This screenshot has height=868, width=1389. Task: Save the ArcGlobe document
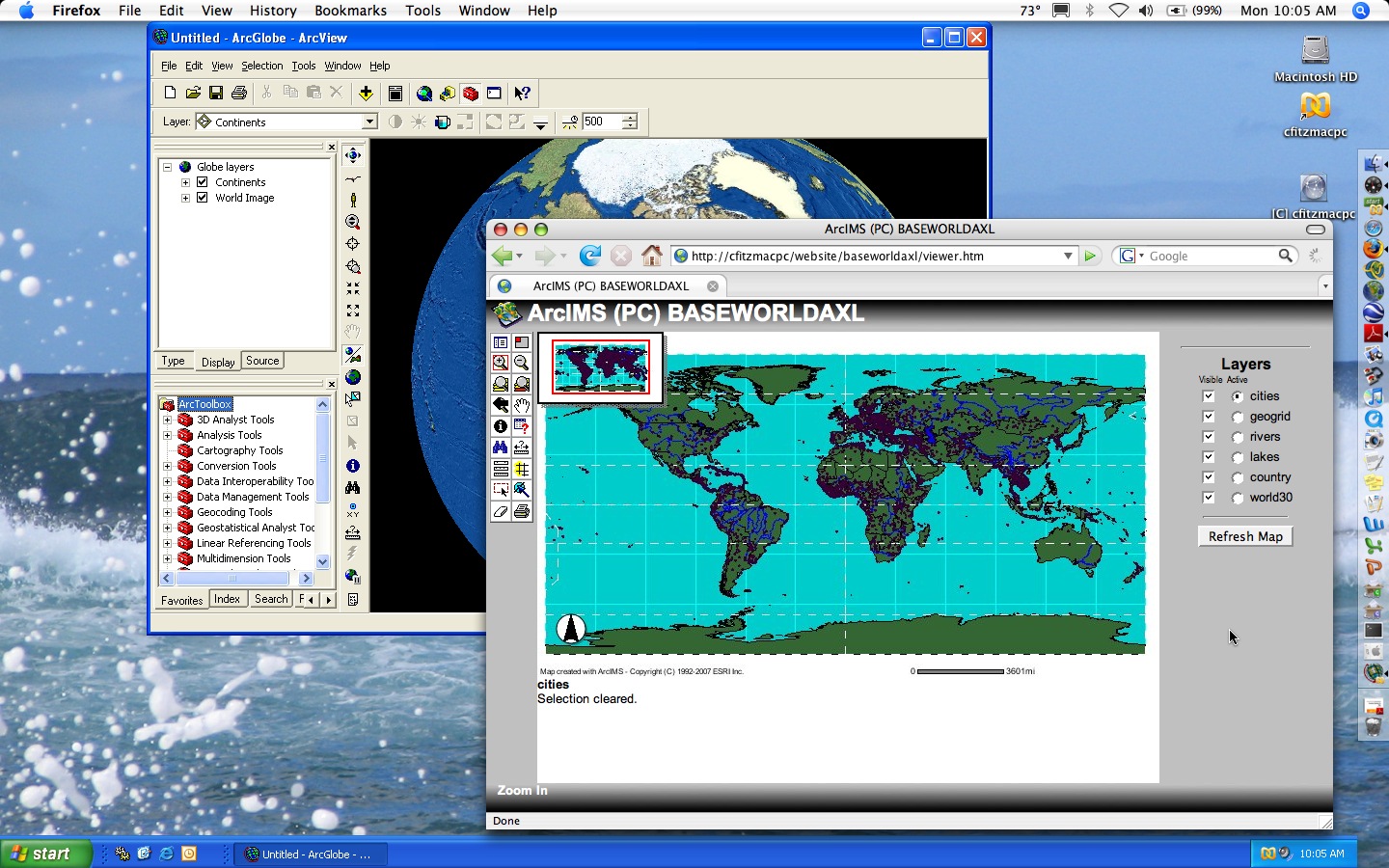coord(216,93)
